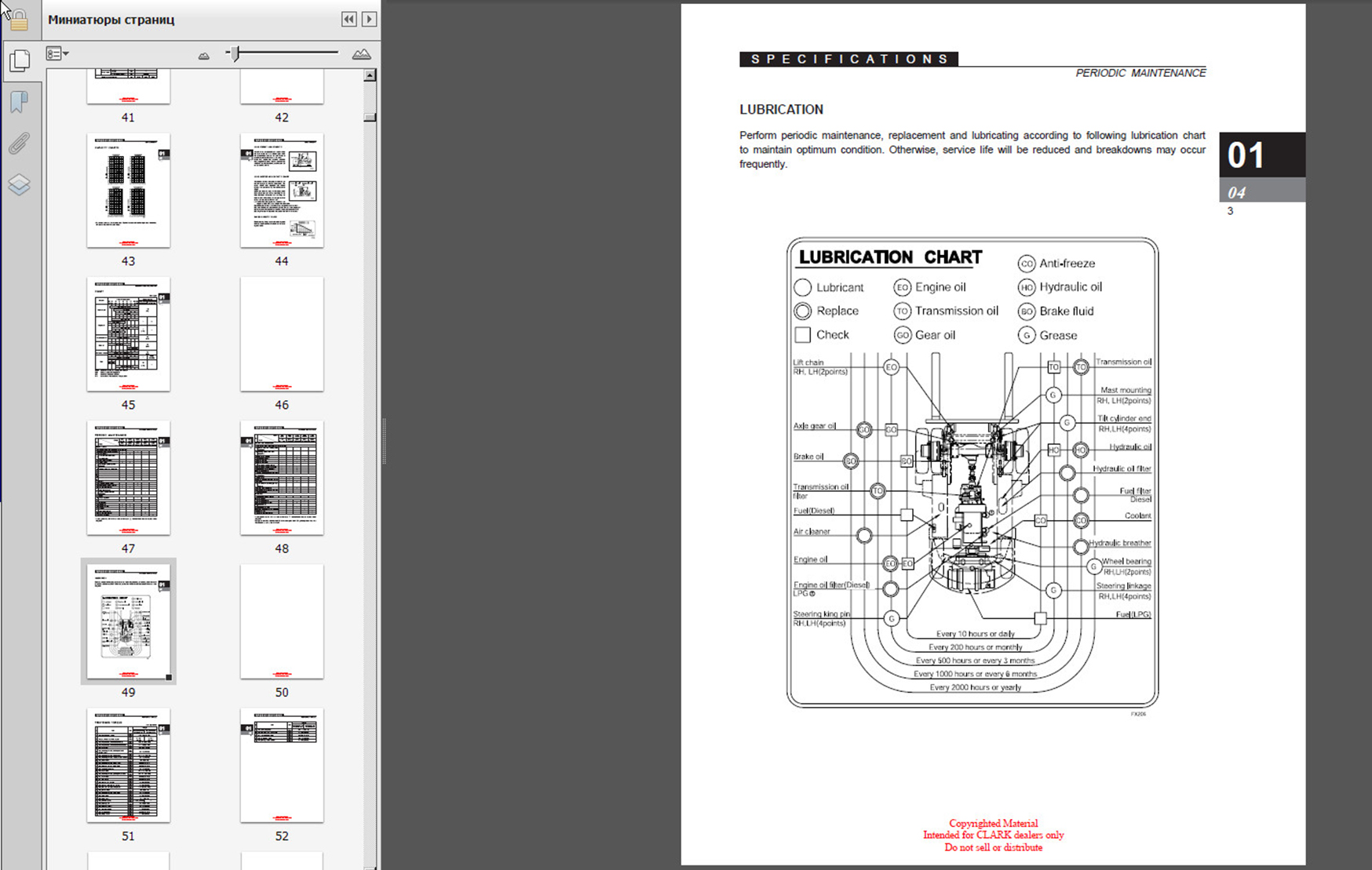Screen dimensions: 1372x870
Task: Open the Attachments paperclip panel
Action: pyautogui.click(x=20, y=144)
